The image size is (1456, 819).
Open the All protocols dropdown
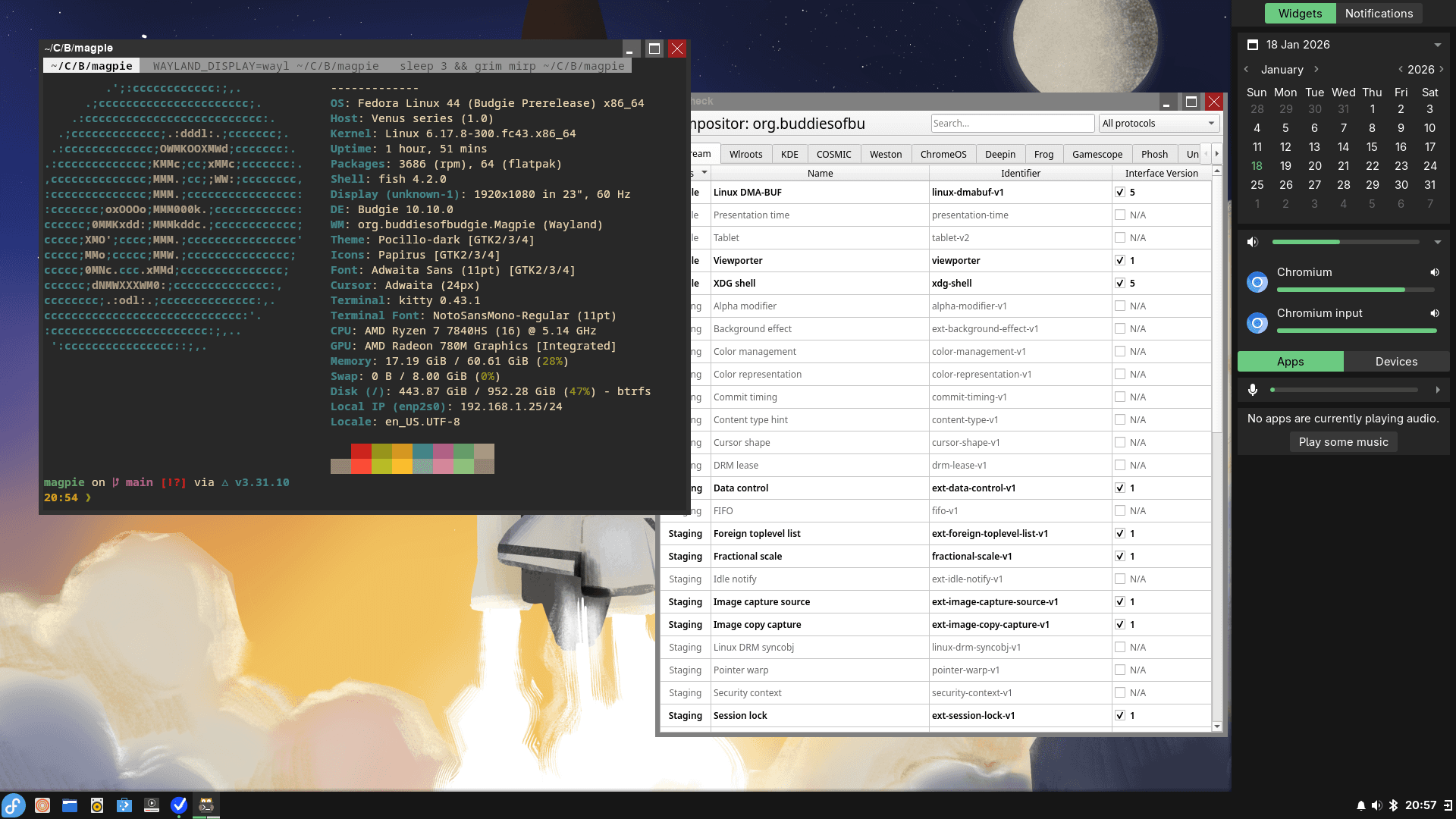[x=1158, y=123]
